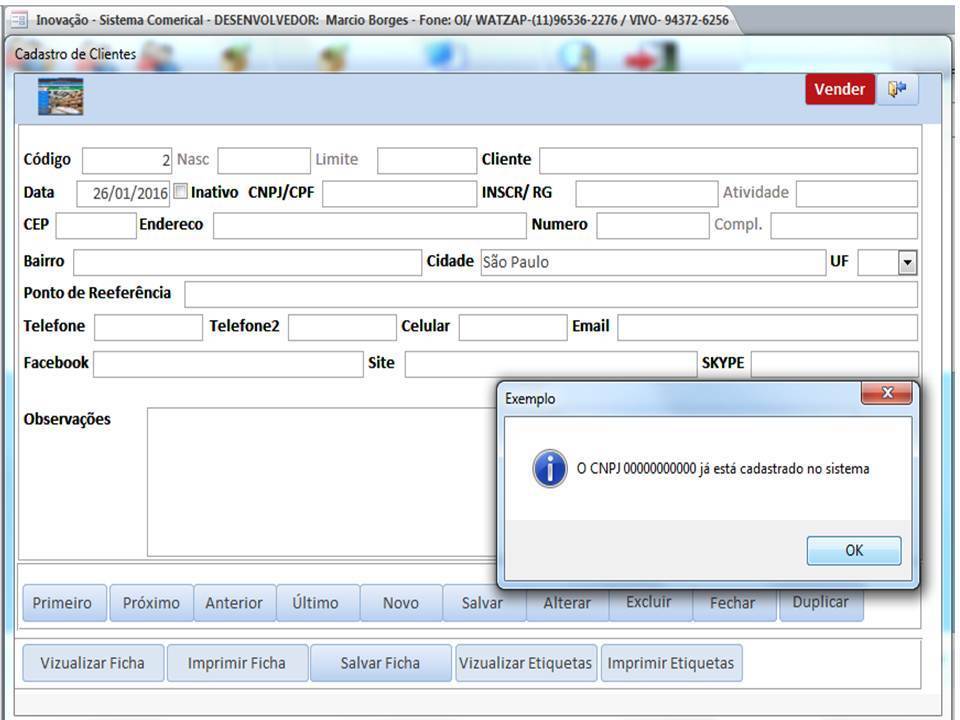Click the dialog message about CNPJ 00000000000

(723, 469)
